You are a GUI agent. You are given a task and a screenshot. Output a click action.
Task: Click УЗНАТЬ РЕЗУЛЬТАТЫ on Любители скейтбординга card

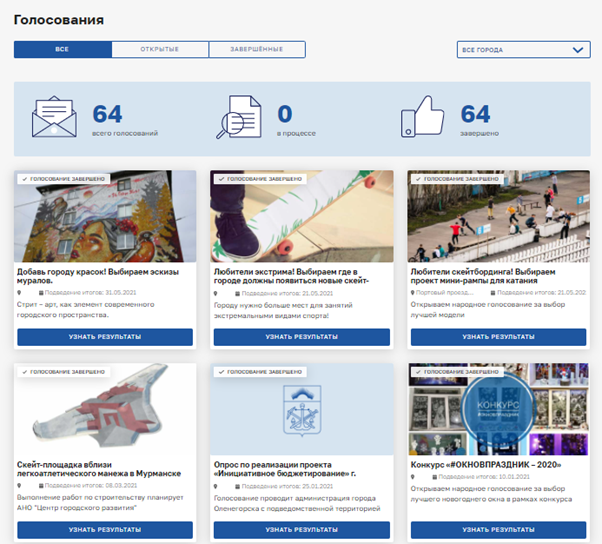(x=498, y=337)
